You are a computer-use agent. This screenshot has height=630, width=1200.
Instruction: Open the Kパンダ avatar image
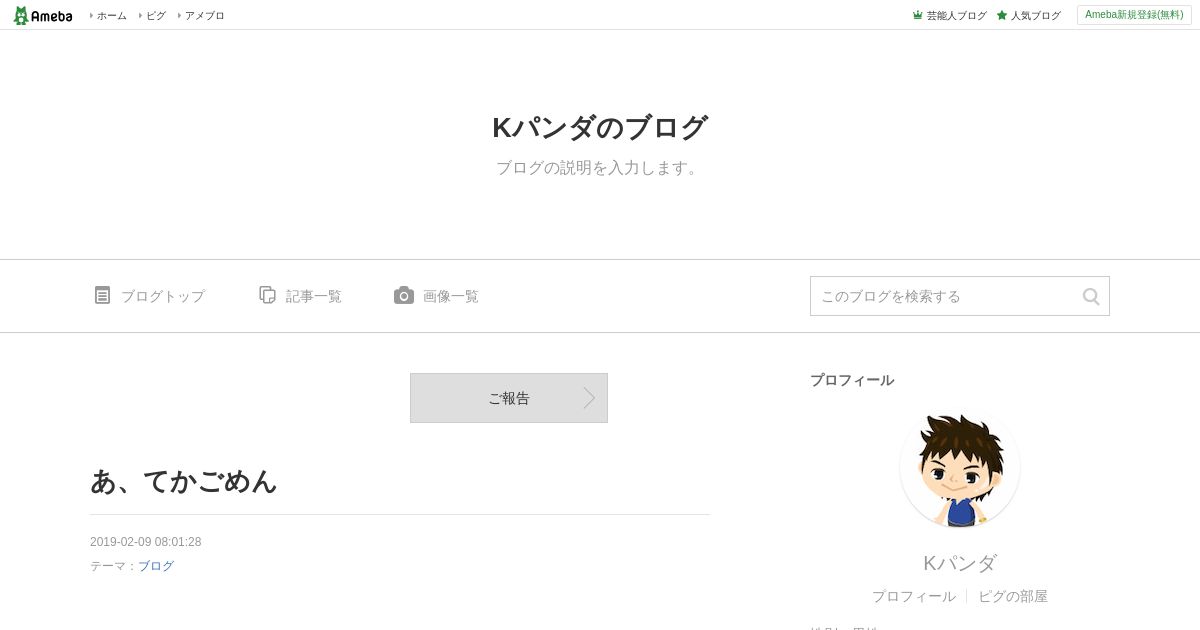point(960,469)
